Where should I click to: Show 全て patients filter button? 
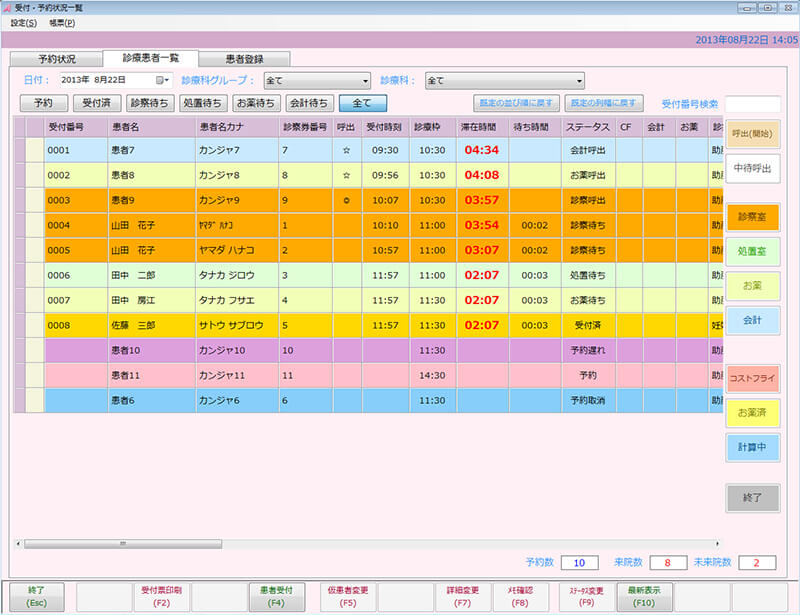tap(362, 103)
